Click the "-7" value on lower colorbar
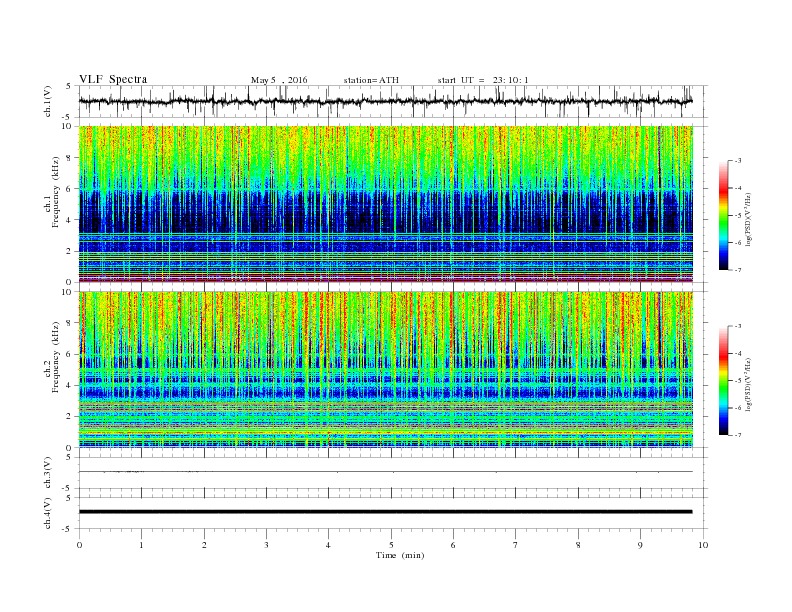The height and width of the screenshot is (612, 792). 738,435
